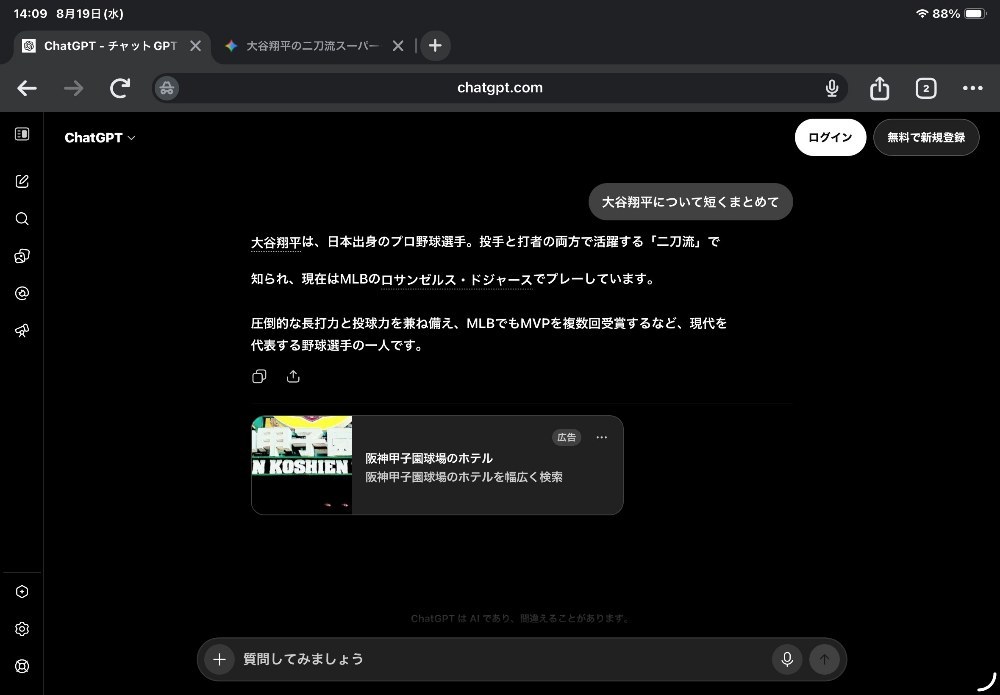Screen dimensions: 1000x695
Task: Click ad text 阪神甲子園球場のホテルを幅広く検索
Action: tap(464, 477)
